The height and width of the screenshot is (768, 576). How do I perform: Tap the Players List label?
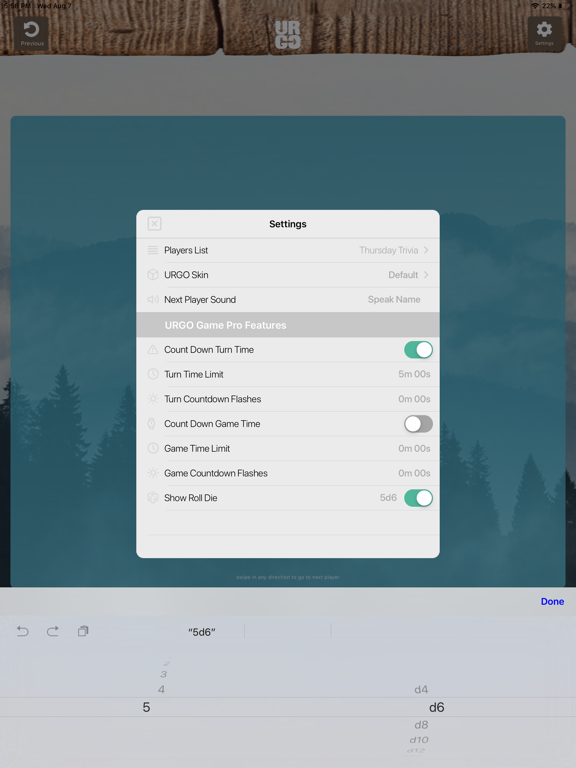pos(186,250)
